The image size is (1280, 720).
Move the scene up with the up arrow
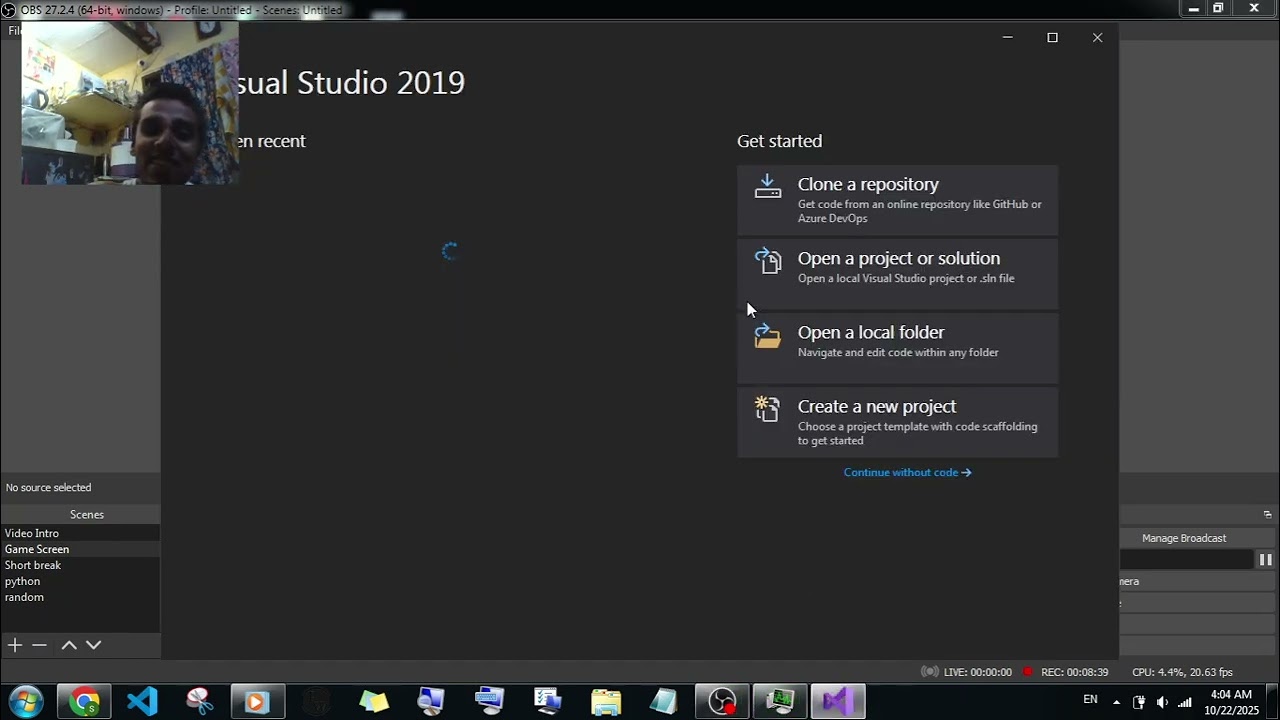point(69,645)
